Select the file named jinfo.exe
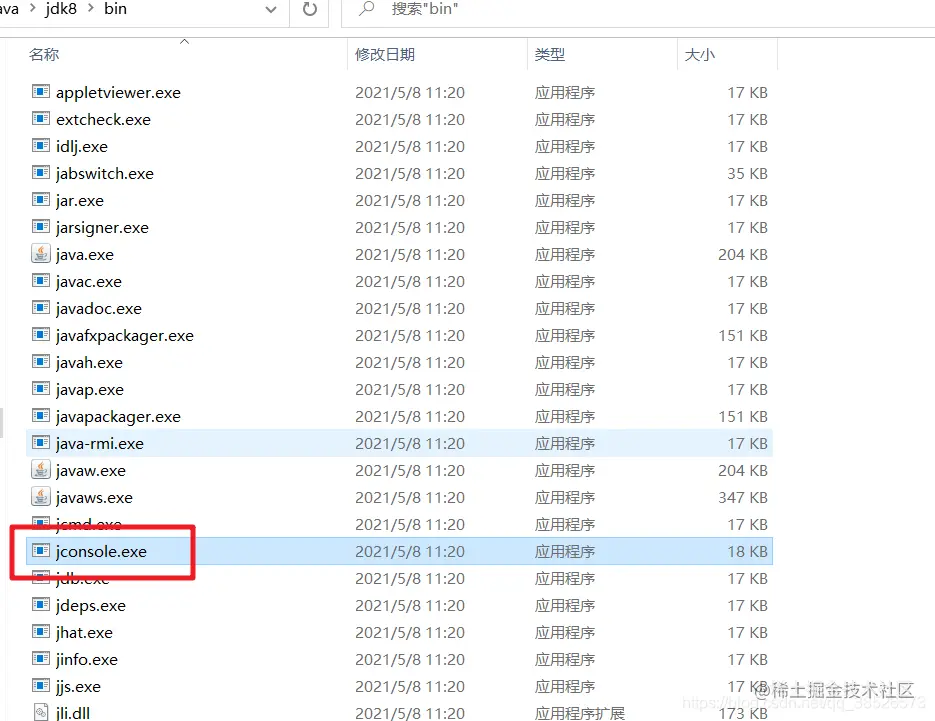 click(x=86, y=660)
